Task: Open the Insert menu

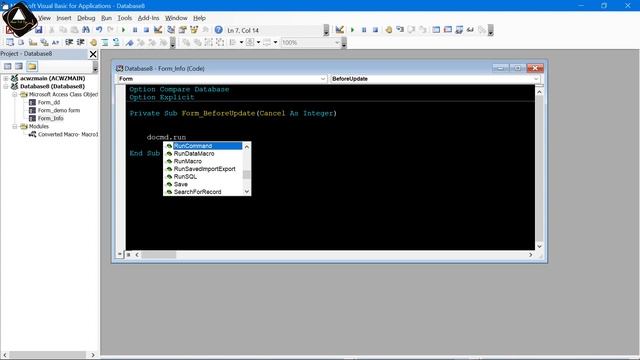Action: (64, 18)
